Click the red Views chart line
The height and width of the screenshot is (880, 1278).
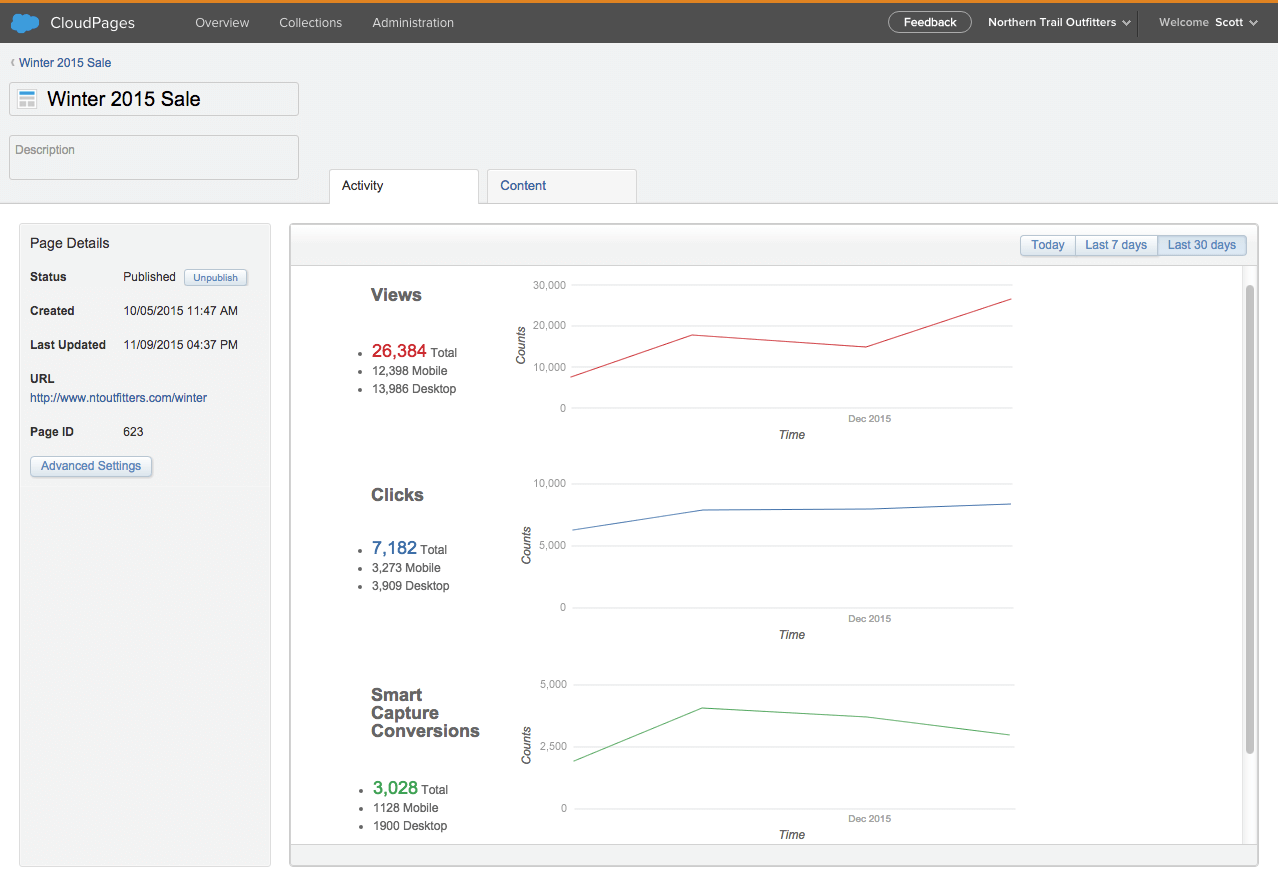click(x=790, y=340)
